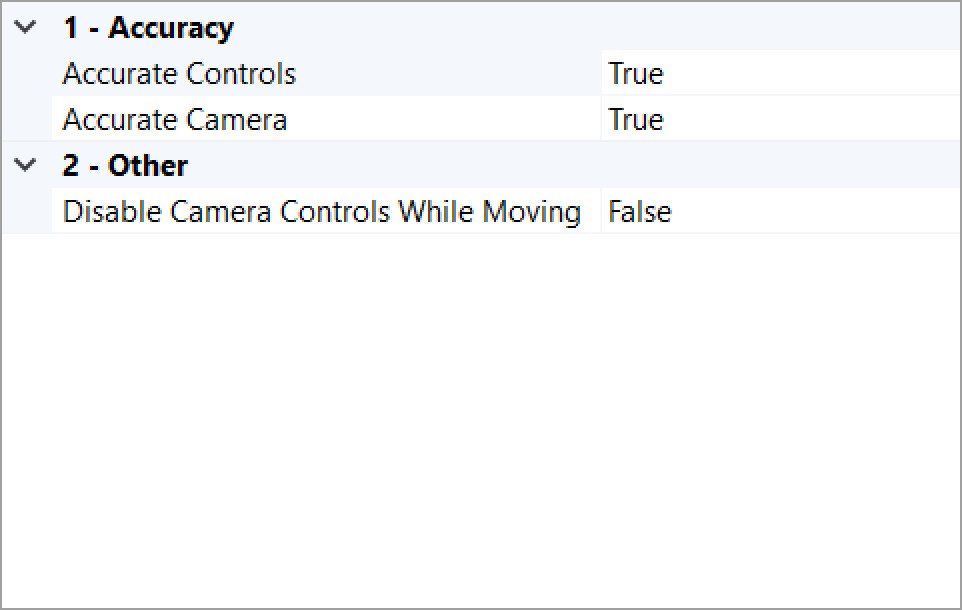Screen dimensions: 962x610
Task: Click the left gutter beside Accurate Camera row
Action: [26, 120]
